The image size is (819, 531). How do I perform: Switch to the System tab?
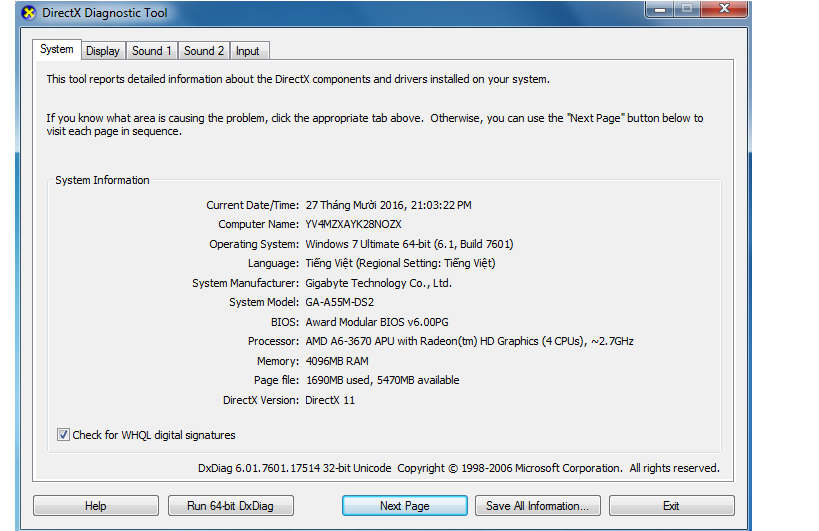pos(56,49)
